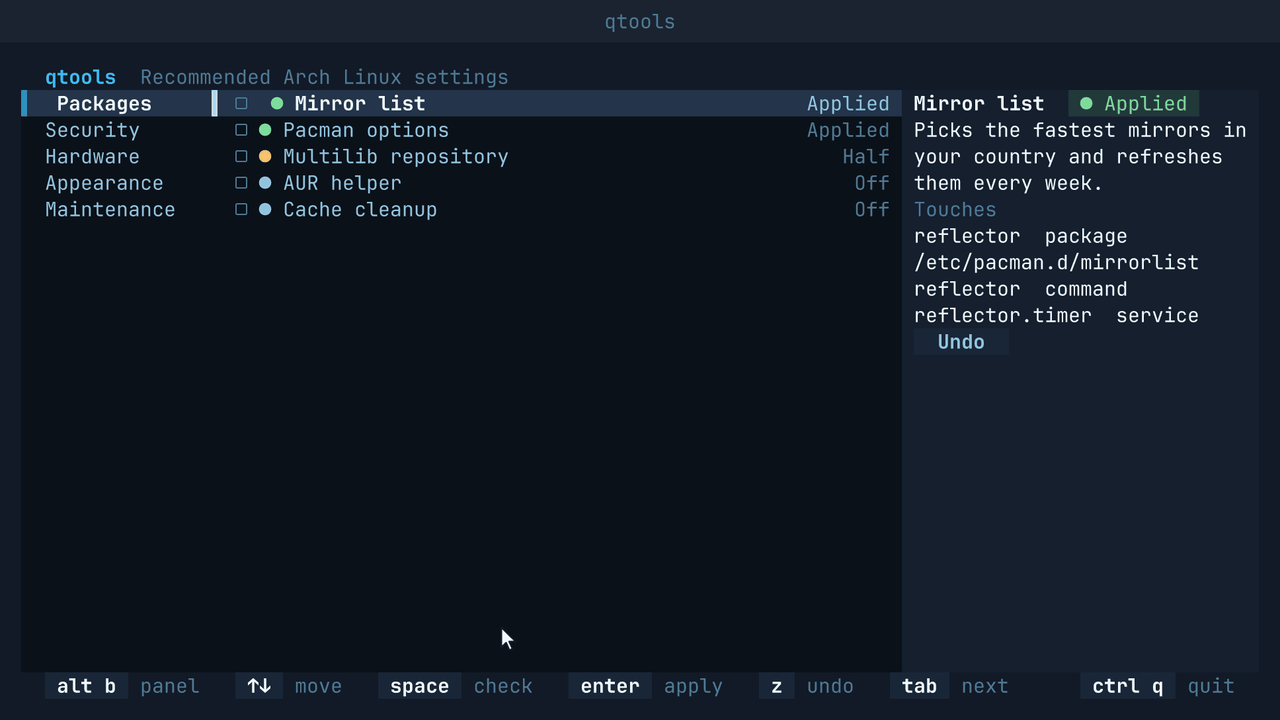Click the 'Mirror list' heading in details panel
The width and height of the screenshot is (1280, 720).
(x=979, y=104)
